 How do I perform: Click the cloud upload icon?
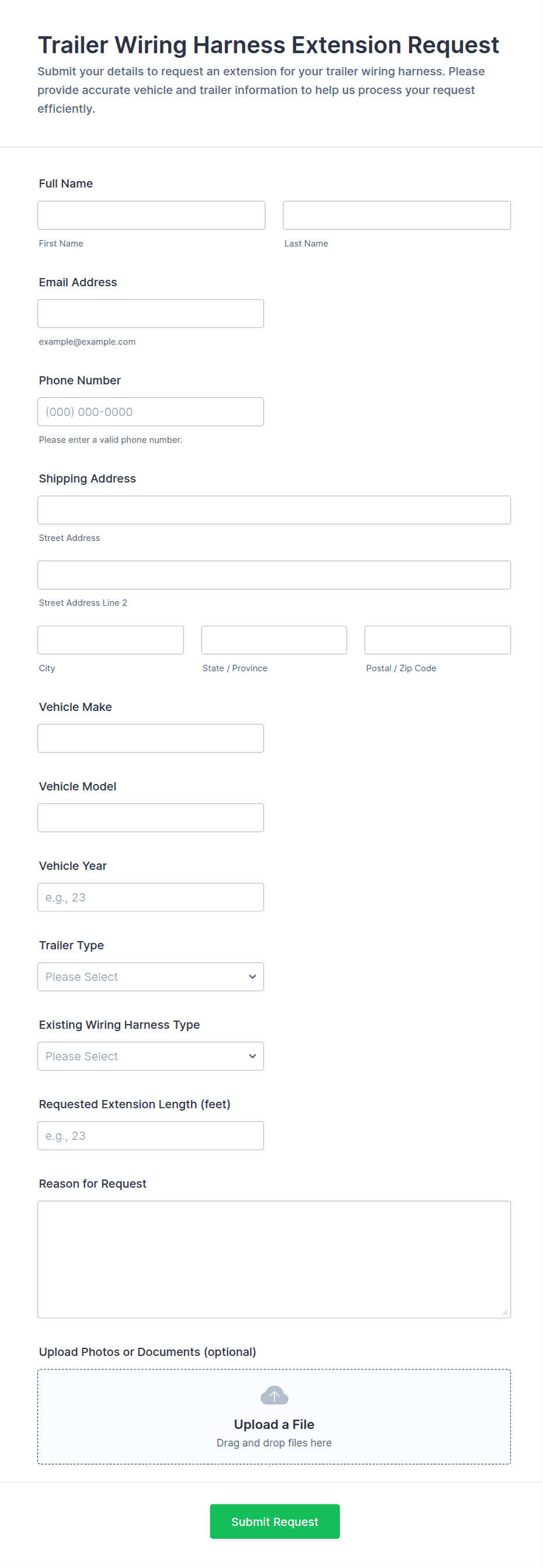point(274,1395)
